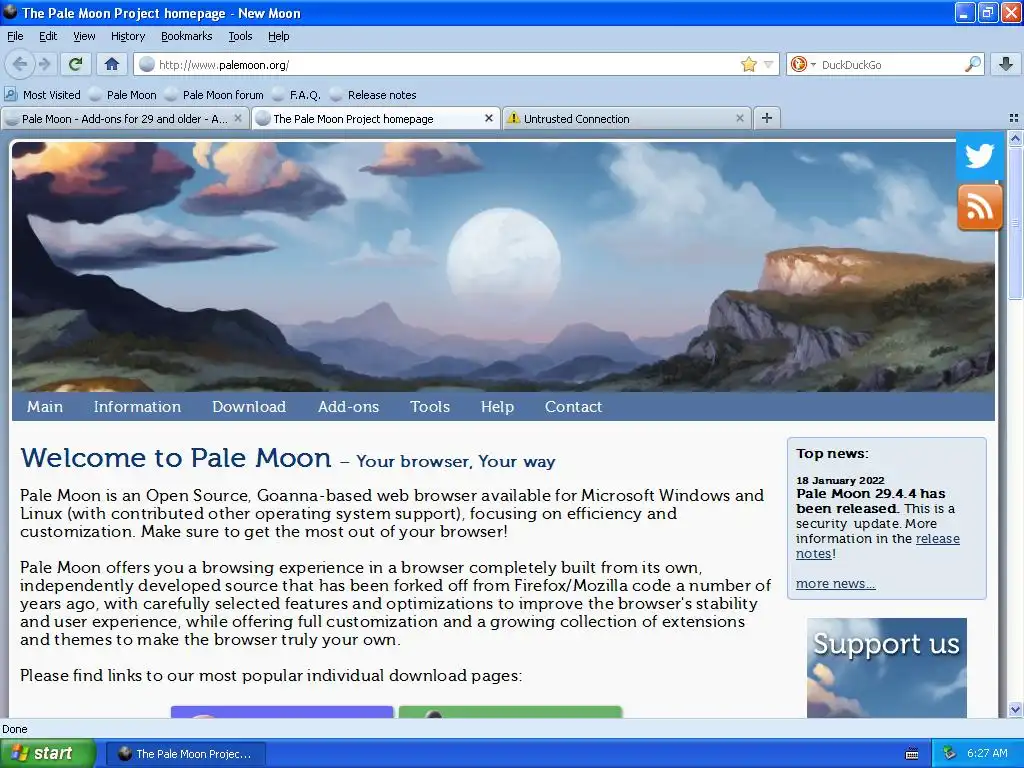Open the Help menu

coord(278,36)
